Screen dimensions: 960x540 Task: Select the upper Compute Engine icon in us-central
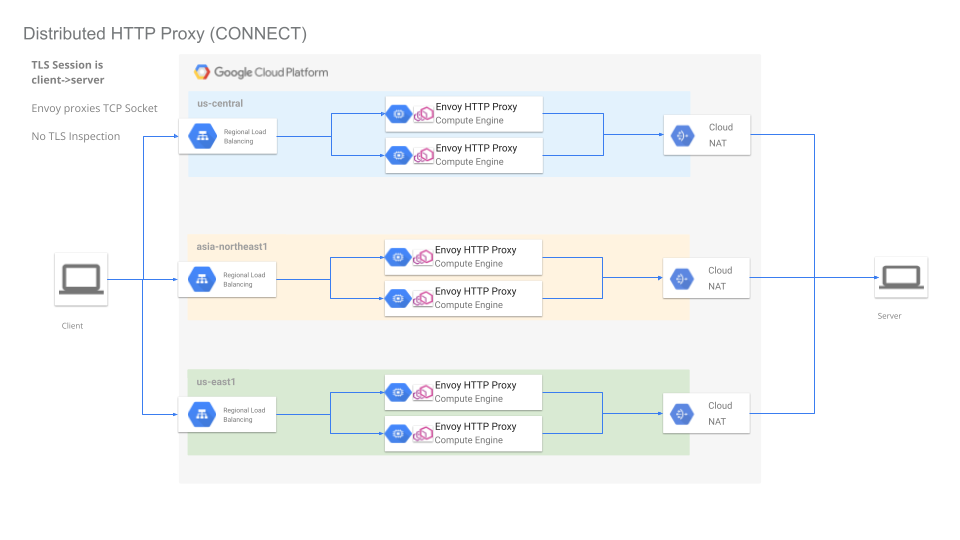point(399,114)
